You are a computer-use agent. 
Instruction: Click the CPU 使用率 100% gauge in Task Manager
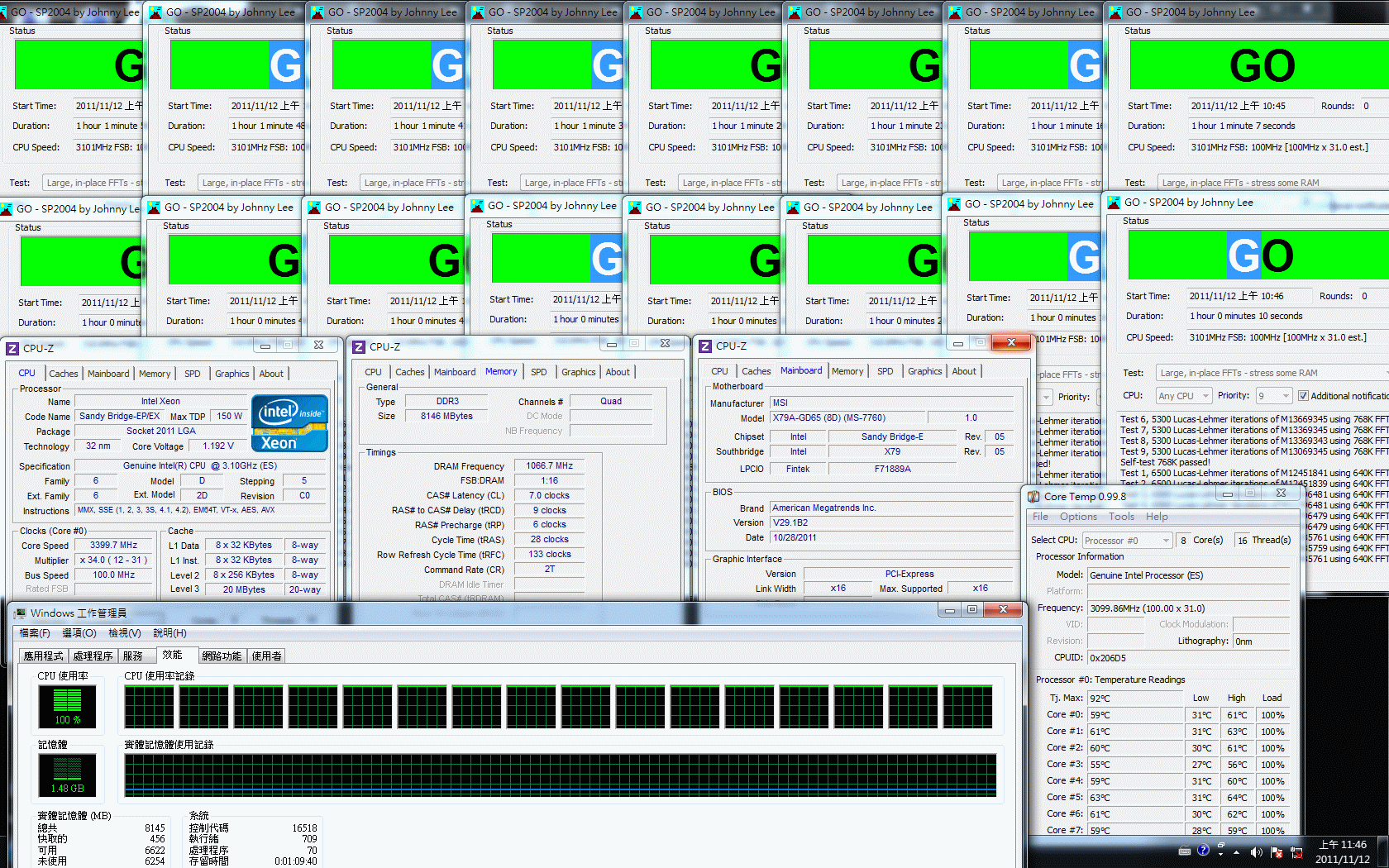(x=67, y=706)
